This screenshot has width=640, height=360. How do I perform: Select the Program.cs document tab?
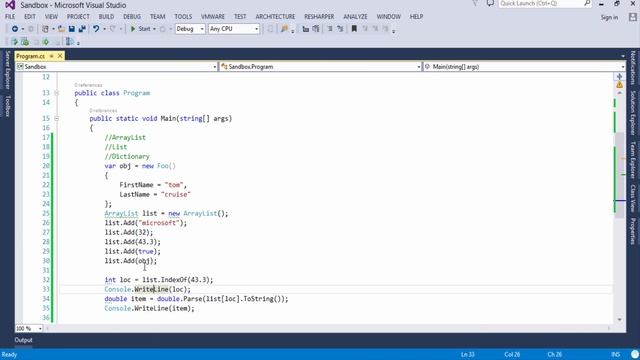(x=30, y=56)
